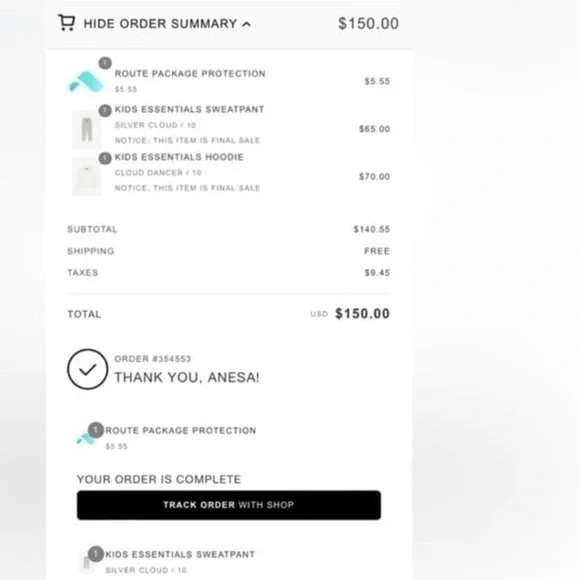
Task: Track order with Shop button
Action: 229,505
